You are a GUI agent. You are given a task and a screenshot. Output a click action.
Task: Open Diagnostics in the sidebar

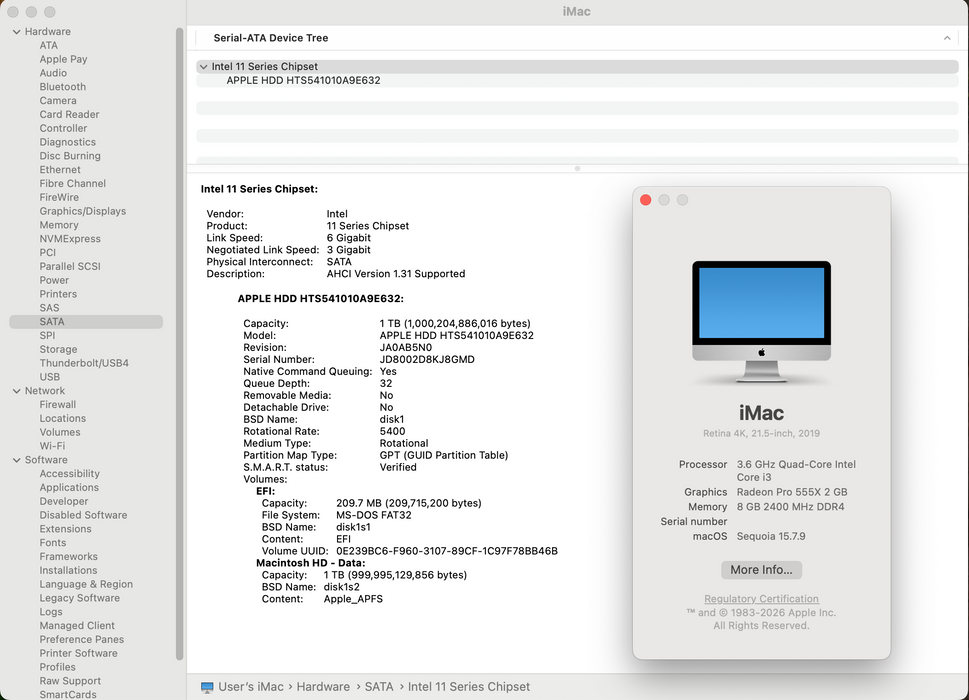coord(67,142)
